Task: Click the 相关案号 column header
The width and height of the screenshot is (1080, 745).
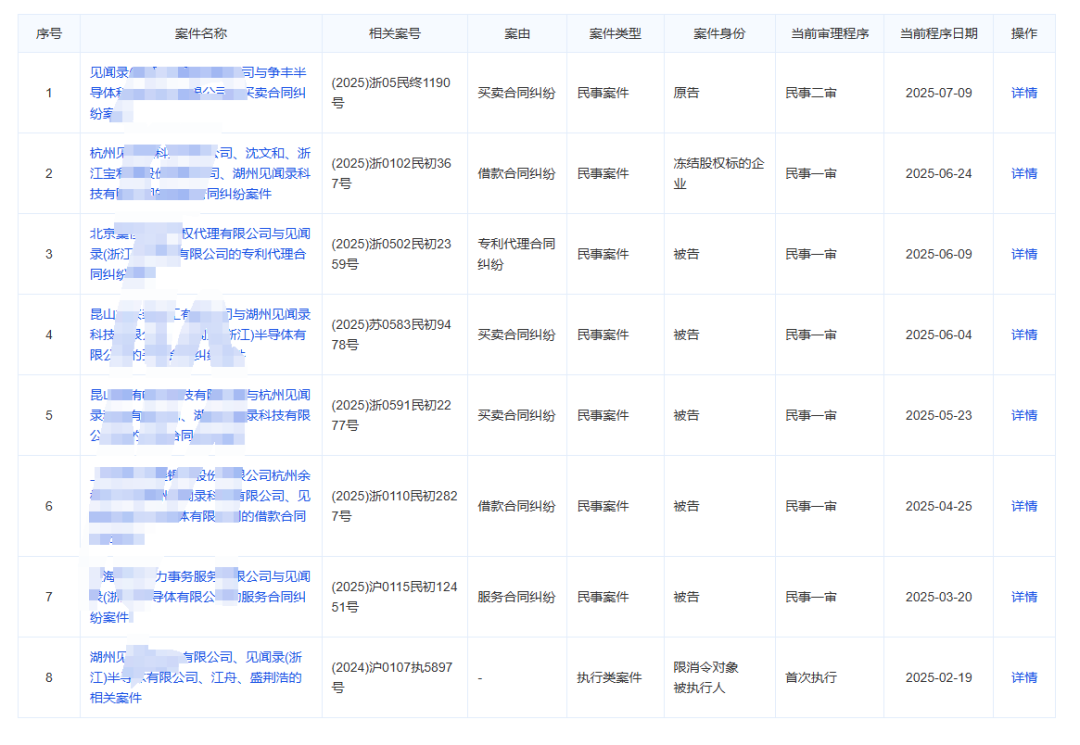Action: click(394, 32)
